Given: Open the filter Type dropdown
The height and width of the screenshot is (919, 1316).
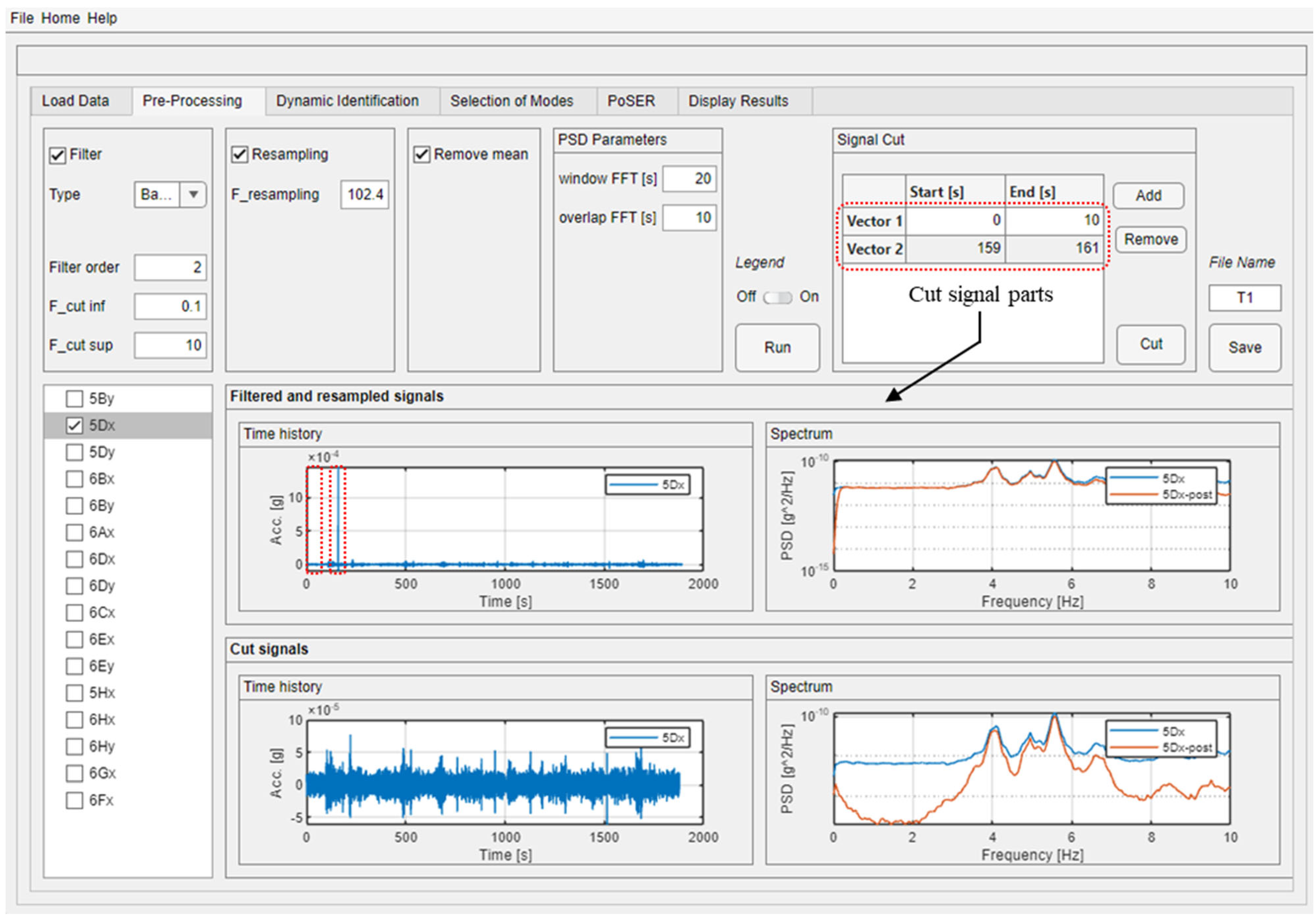Looking at the screenshot, I should click(193, 194).
